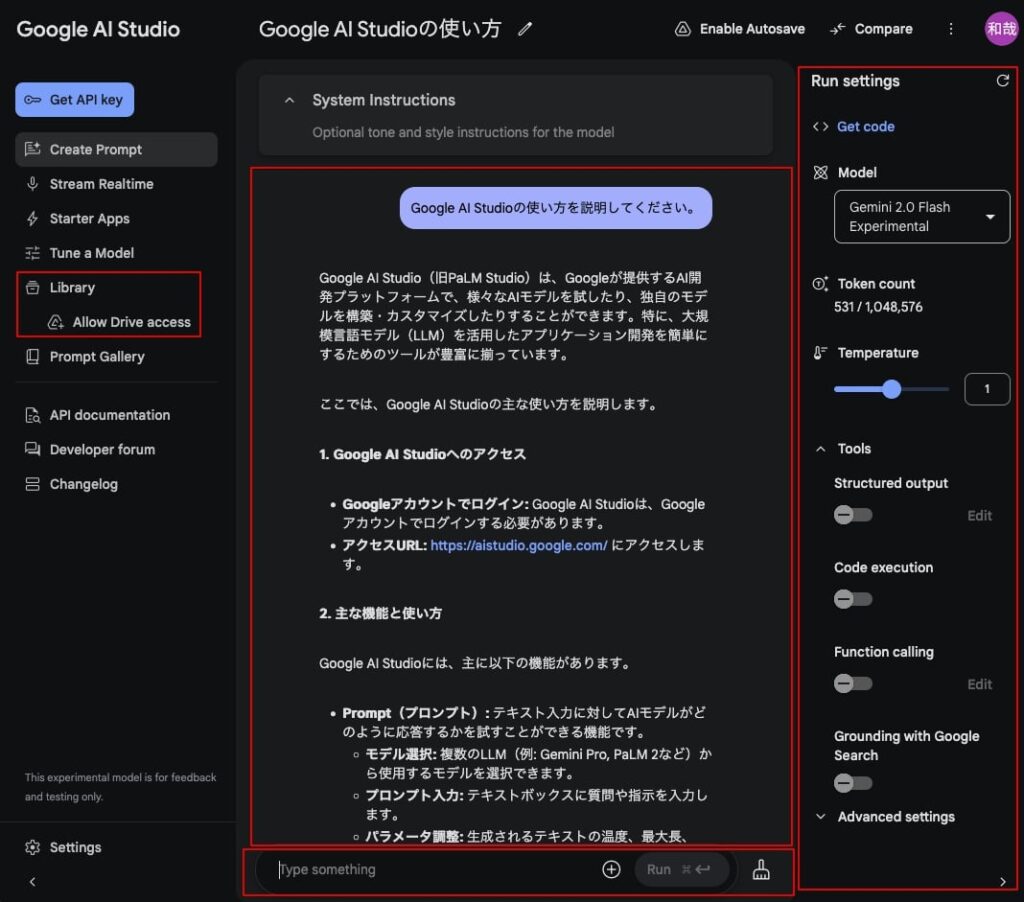Open the Gemini 2.0 Flash Experimental model dropdown
This screenshot has height=902, width=1024.
pos(921,217)
